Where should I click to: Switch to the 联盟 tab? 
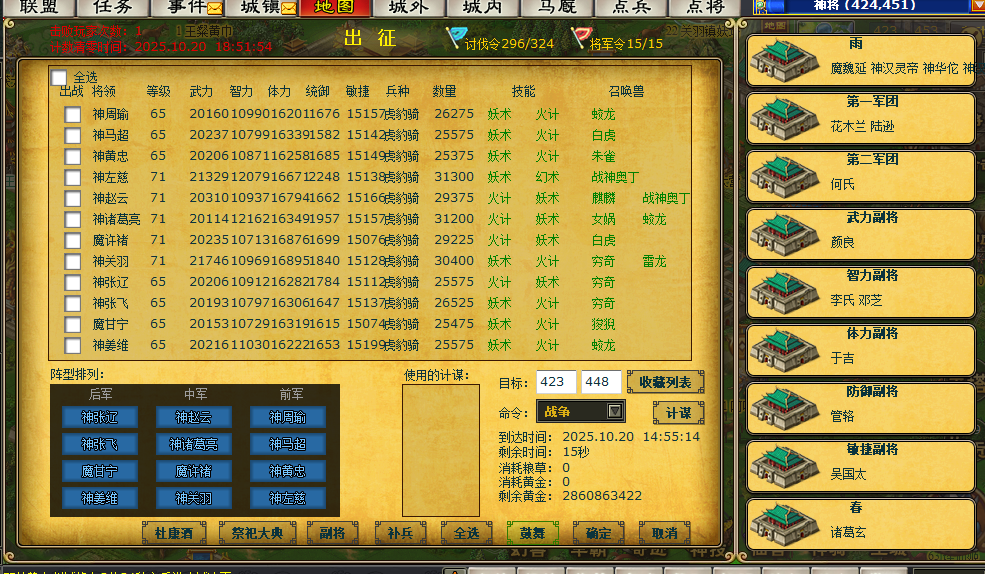(38, 7)
